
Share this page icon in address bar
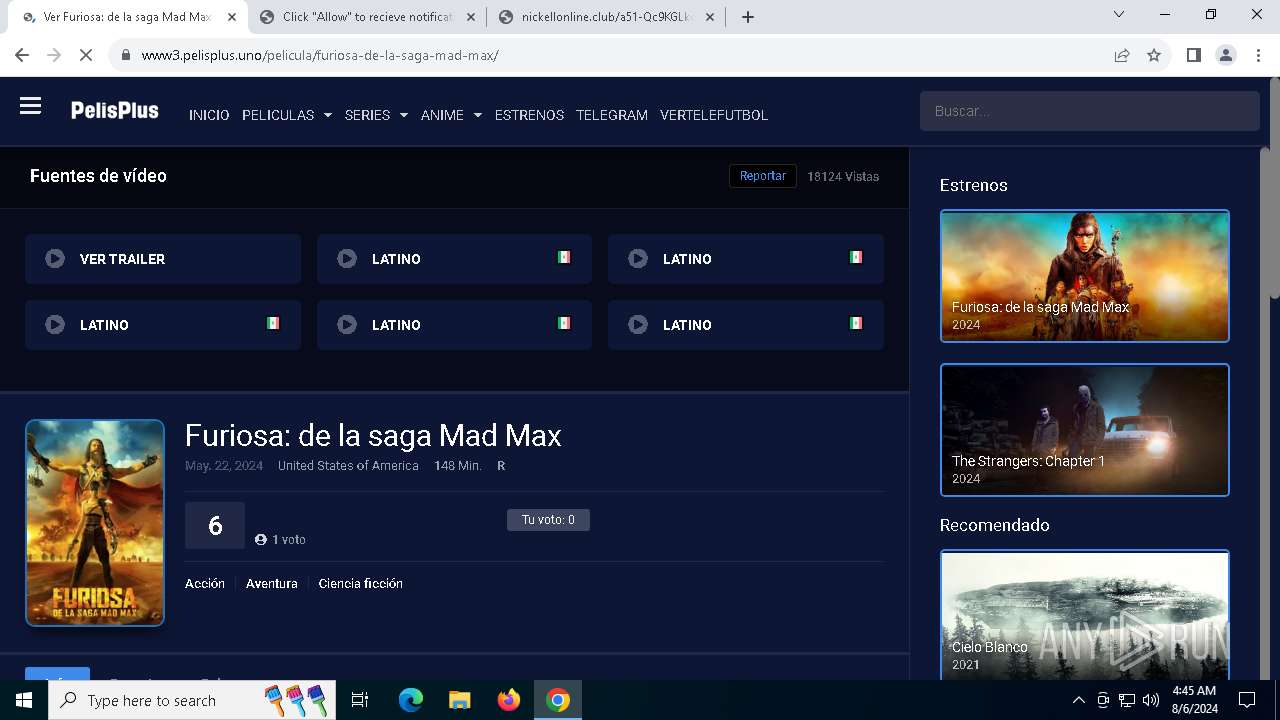tap(1122, 55)
